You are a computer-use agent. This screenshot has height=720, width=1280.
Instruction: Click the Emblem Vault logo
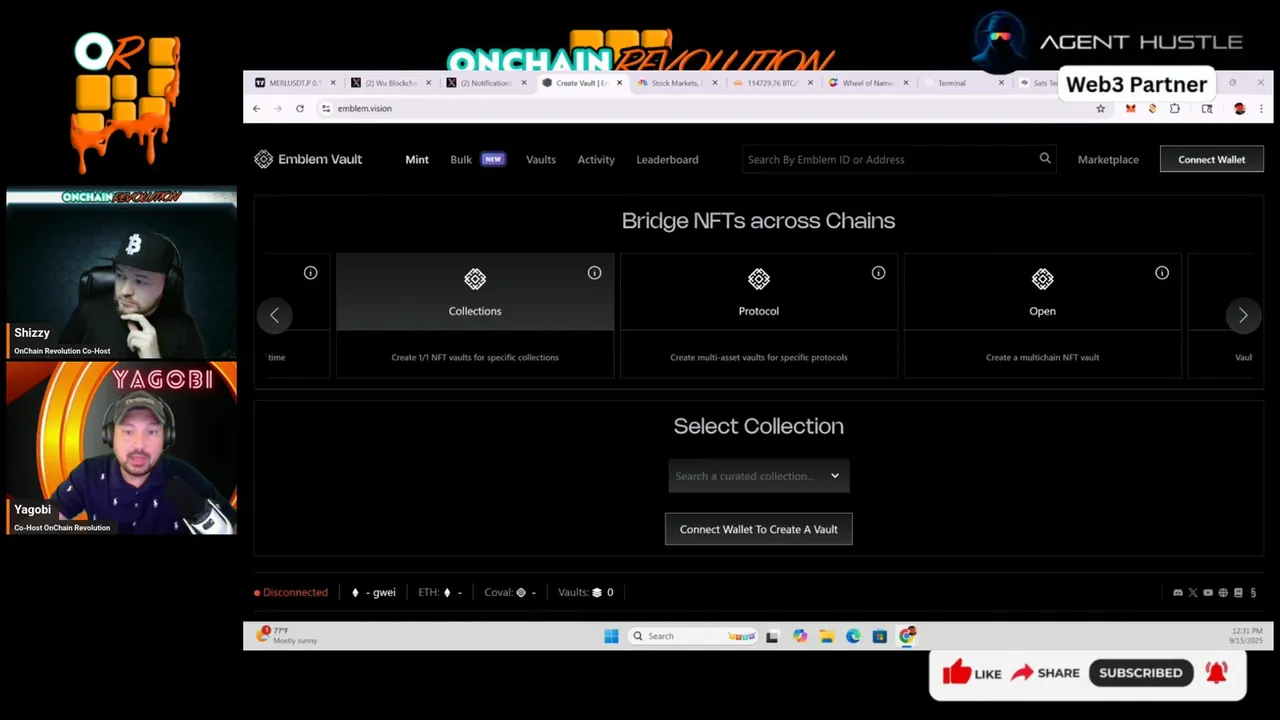(x=308, y=159)
